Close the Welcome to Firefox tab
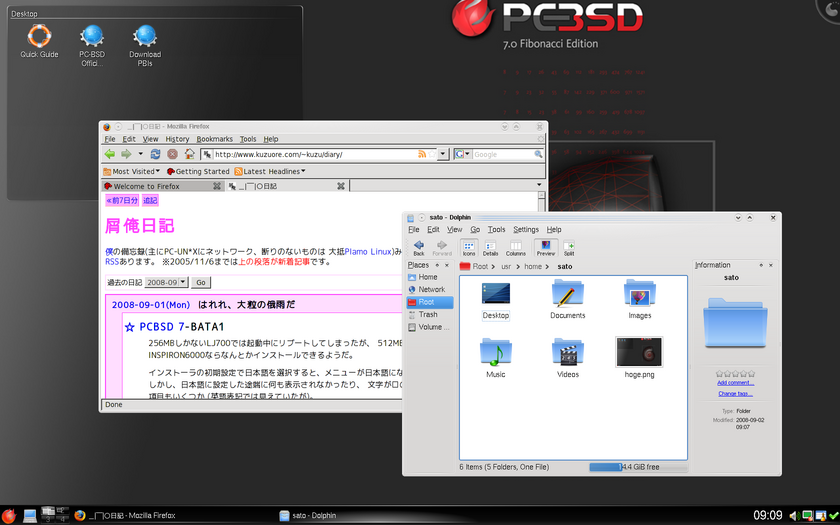The height and width of the screenshot is (525, 840). pos(217,186)
